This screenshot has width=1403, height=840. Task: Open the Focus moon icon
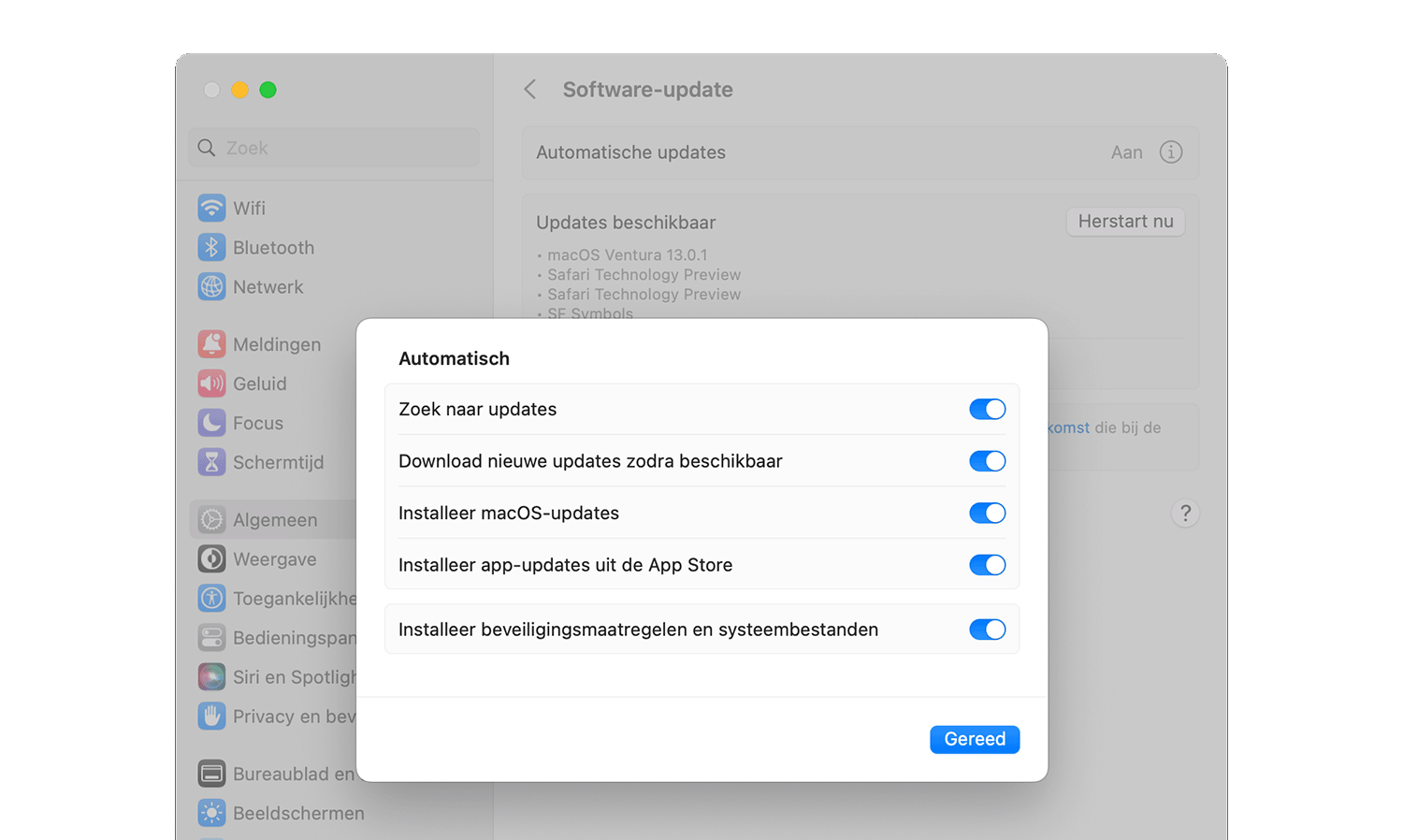211,423
